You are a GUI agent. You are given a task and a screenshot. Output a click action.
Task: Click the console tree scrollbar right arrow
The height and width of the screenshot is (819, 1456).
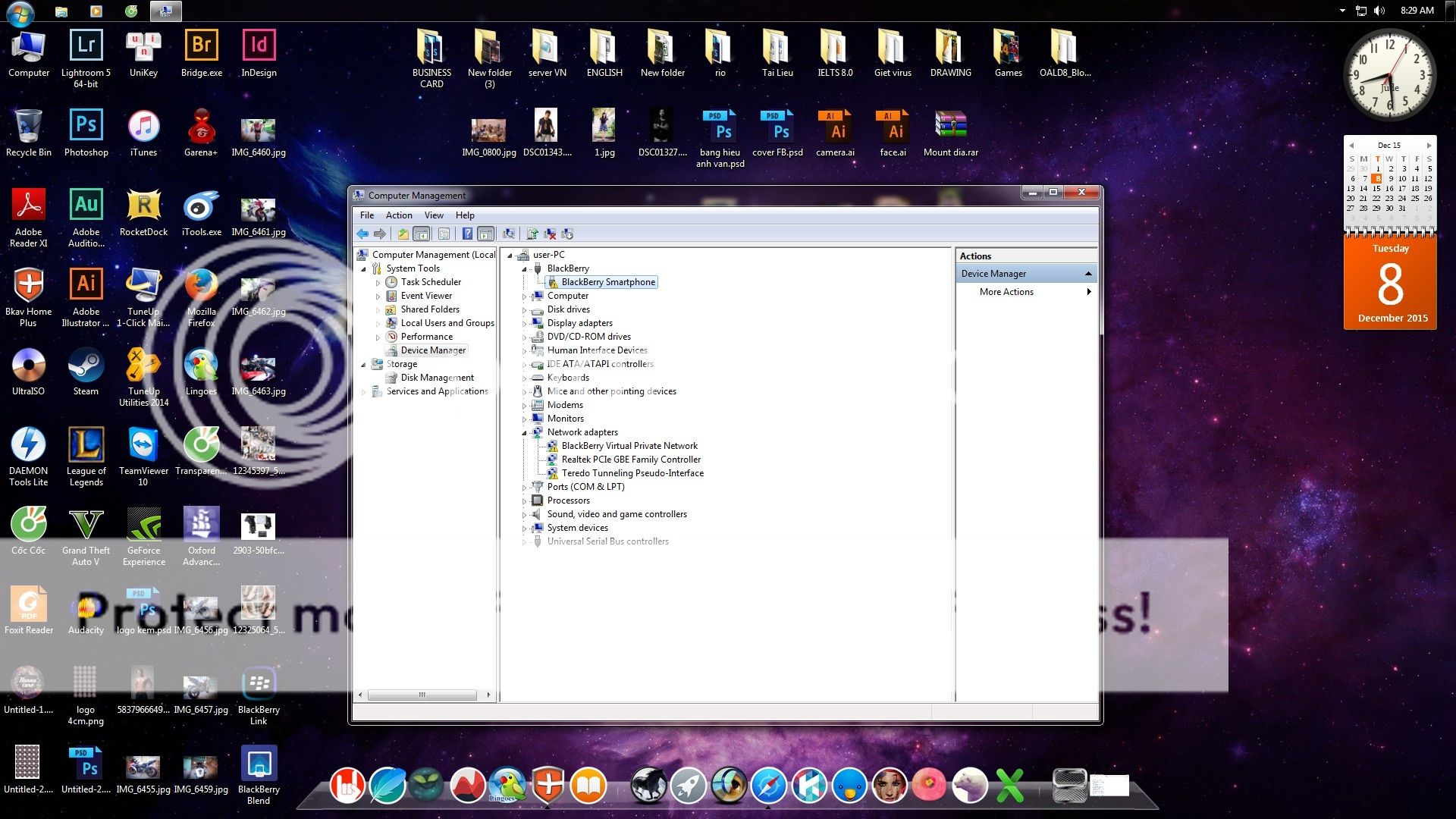[488, 695]
